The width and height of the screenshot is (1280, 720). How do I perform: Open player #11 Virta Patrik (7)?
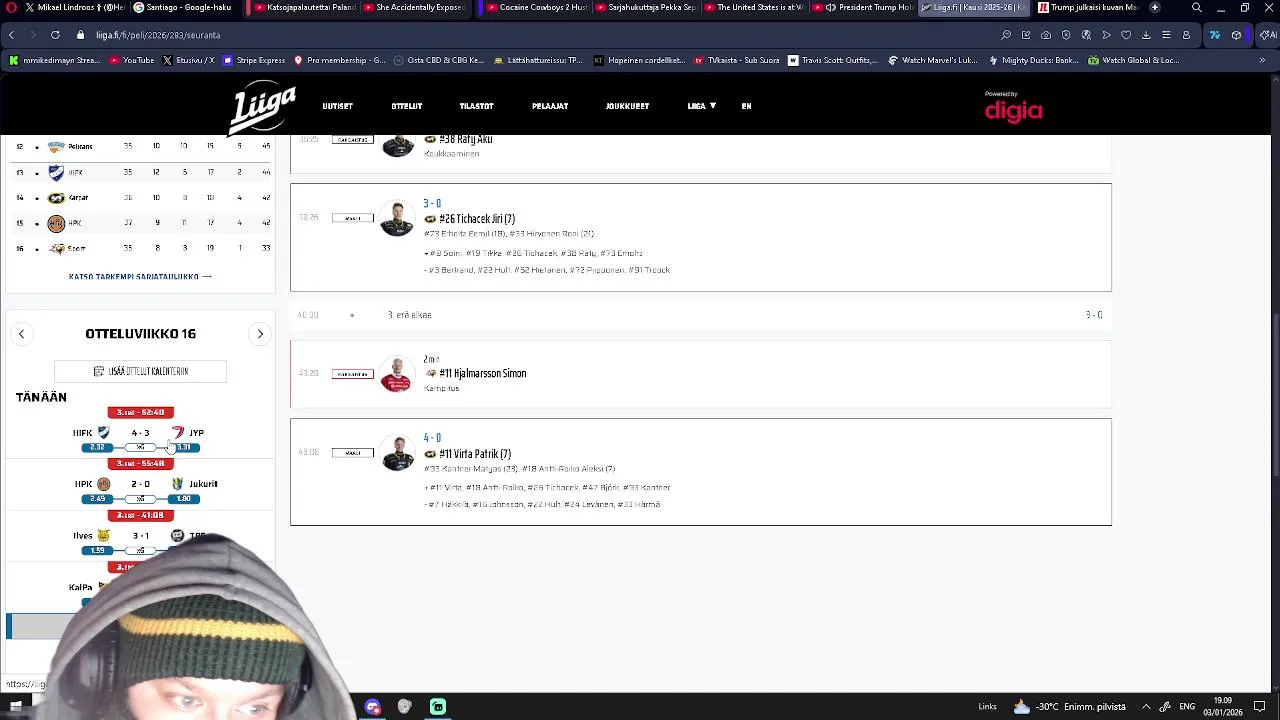click(x=474, y=454)
